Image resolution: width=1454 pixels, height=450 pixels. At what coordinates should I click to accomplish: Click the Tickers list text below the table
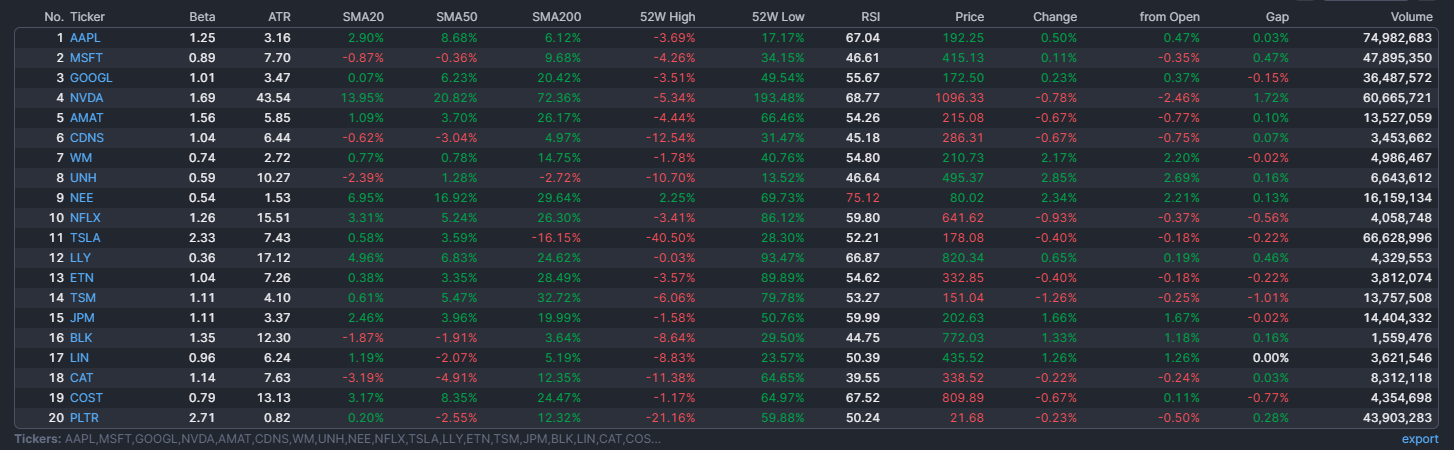338,439
